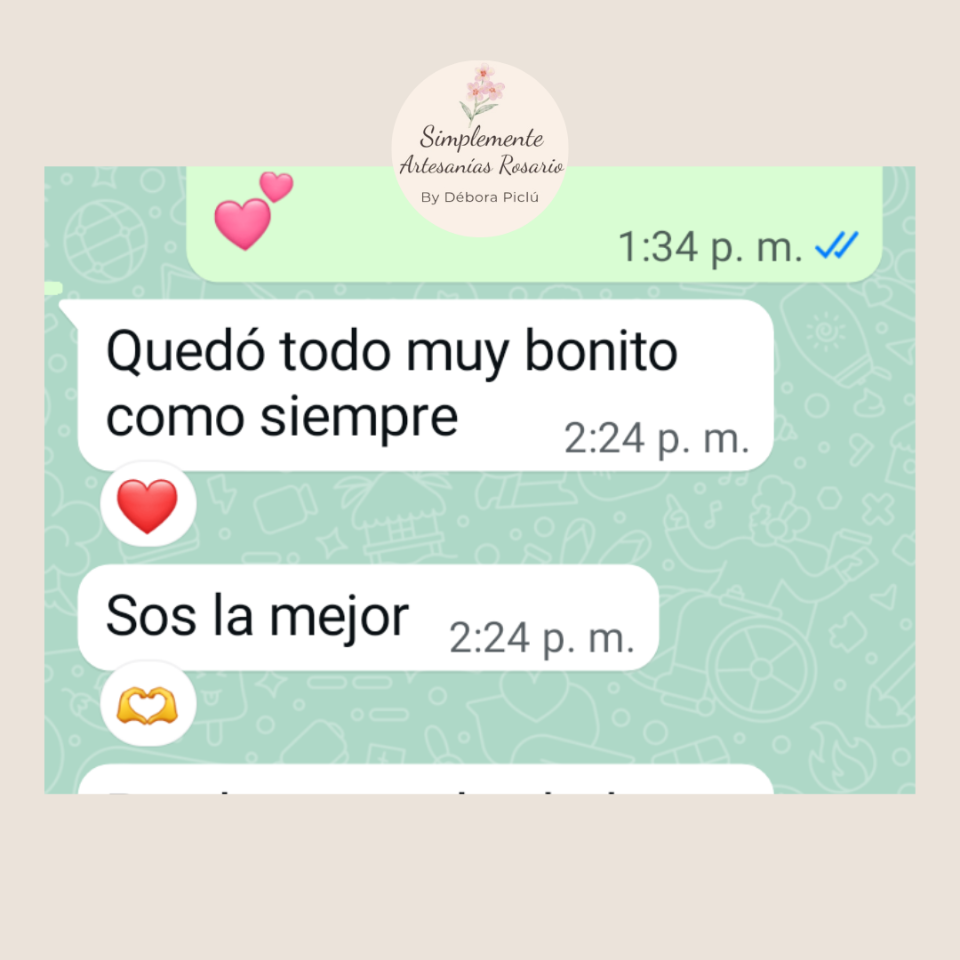Viewport: 960px width, 960px height.
Task: Click the 'como siempre' text line
Action: 282,418
